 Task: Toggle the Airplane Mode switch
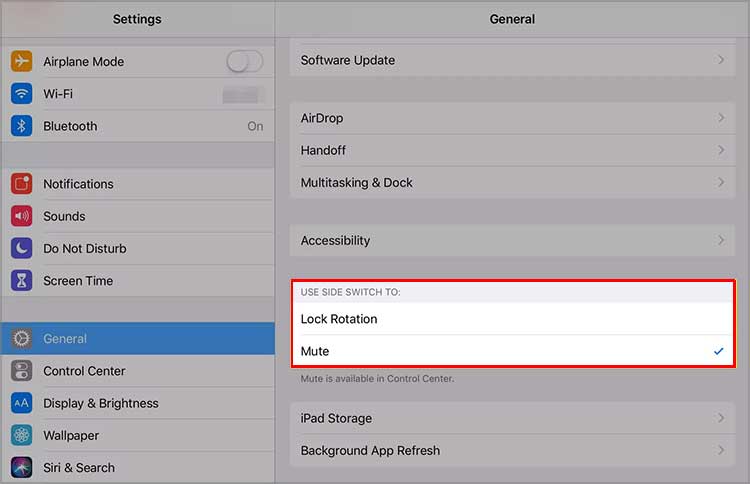pos(244,61)
